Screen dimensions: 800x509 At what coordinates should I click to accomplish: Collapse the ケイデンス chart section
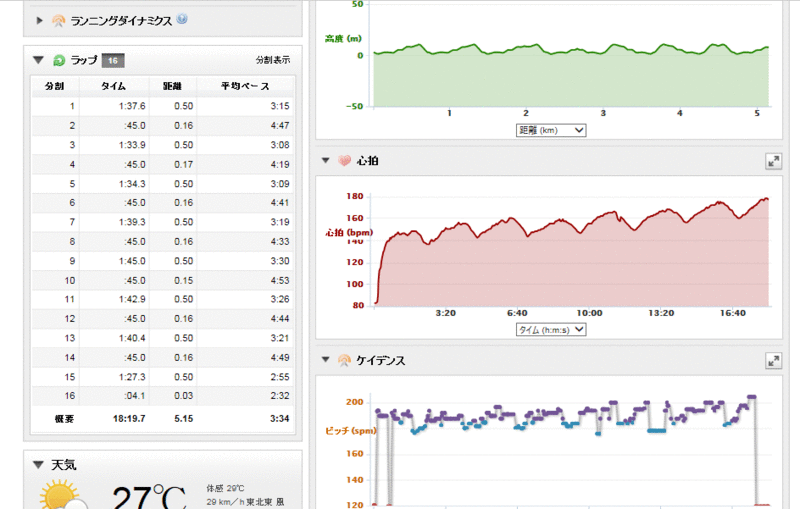pos(325,360)
